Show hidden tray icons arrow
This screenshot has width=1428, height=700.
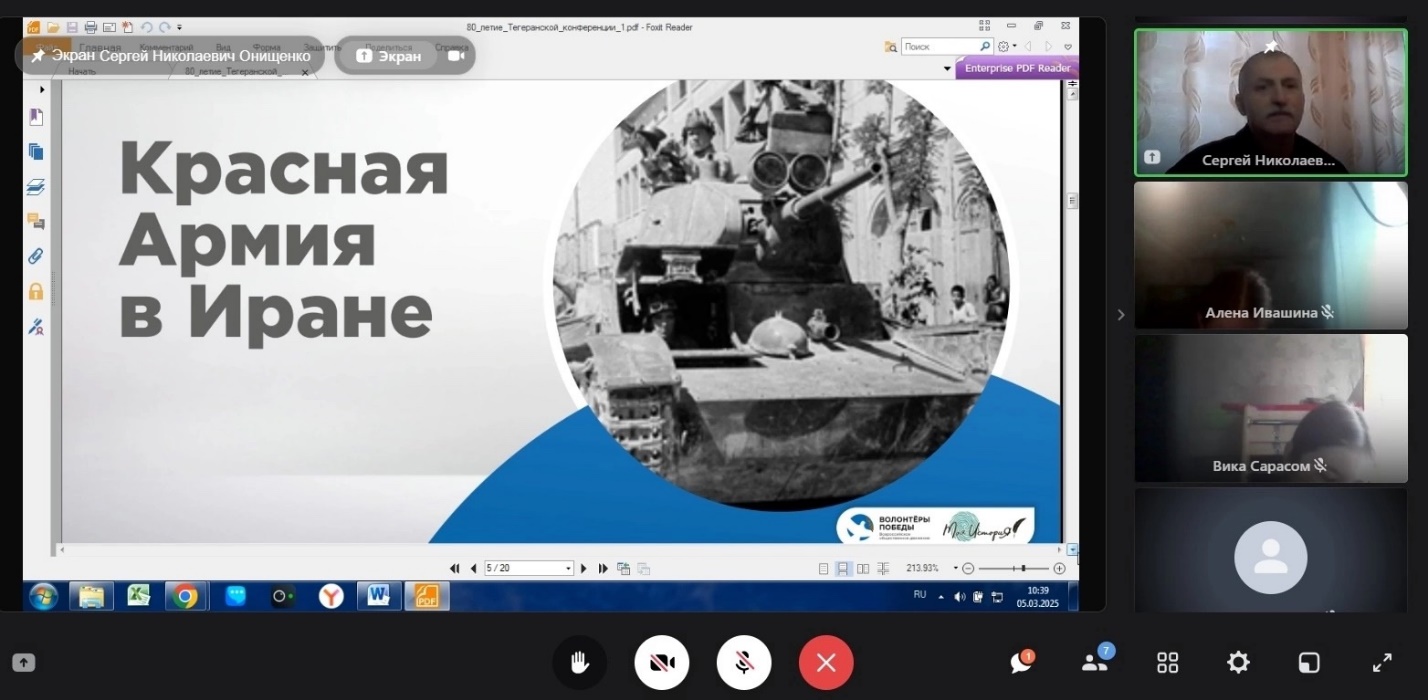click(941, 597)
